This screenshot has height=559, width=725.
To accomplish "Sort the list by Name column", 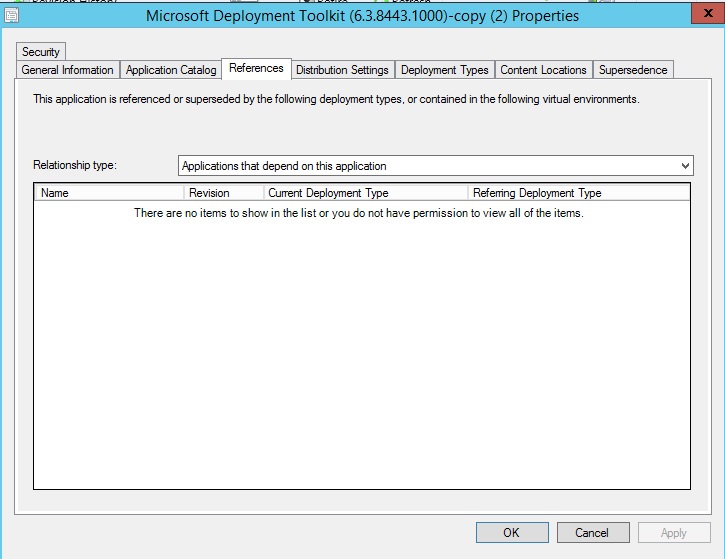I will point(109,193).
